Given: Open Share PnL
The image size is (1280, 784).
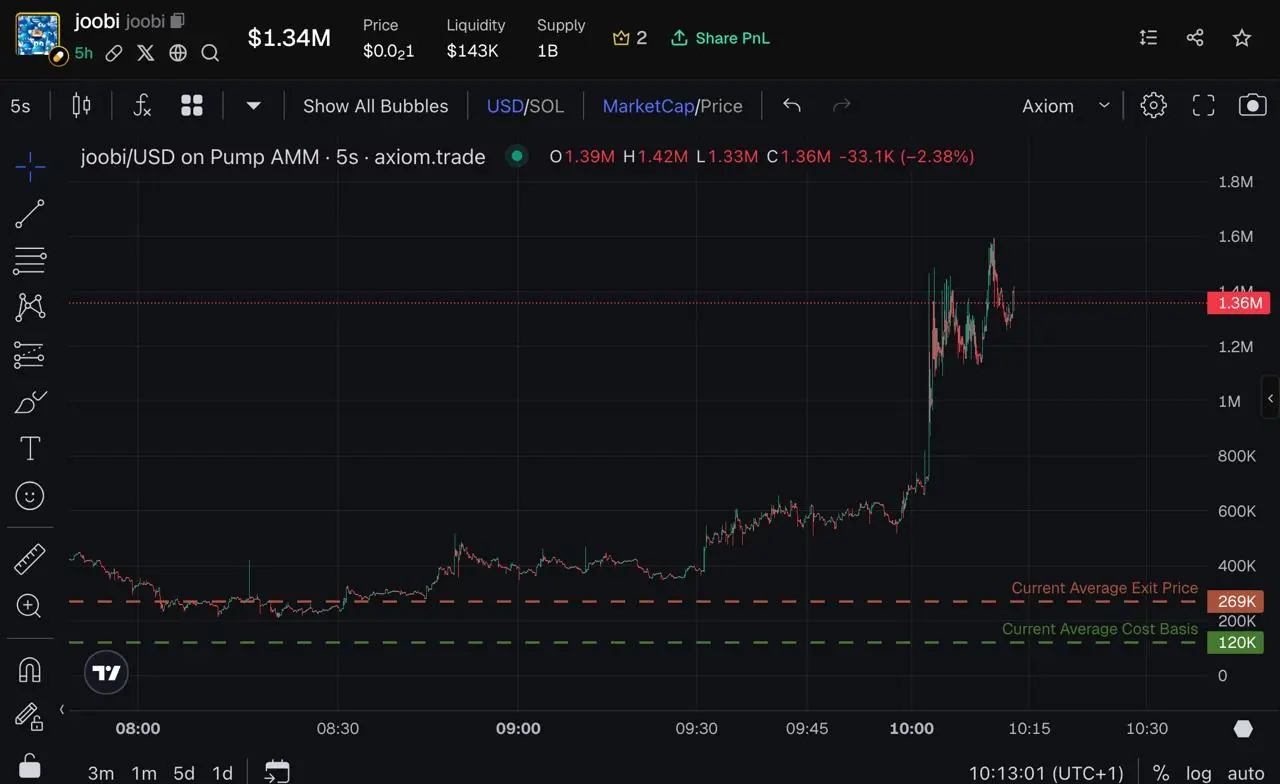Looking at the screenshot, I should (x=720, y=38).
